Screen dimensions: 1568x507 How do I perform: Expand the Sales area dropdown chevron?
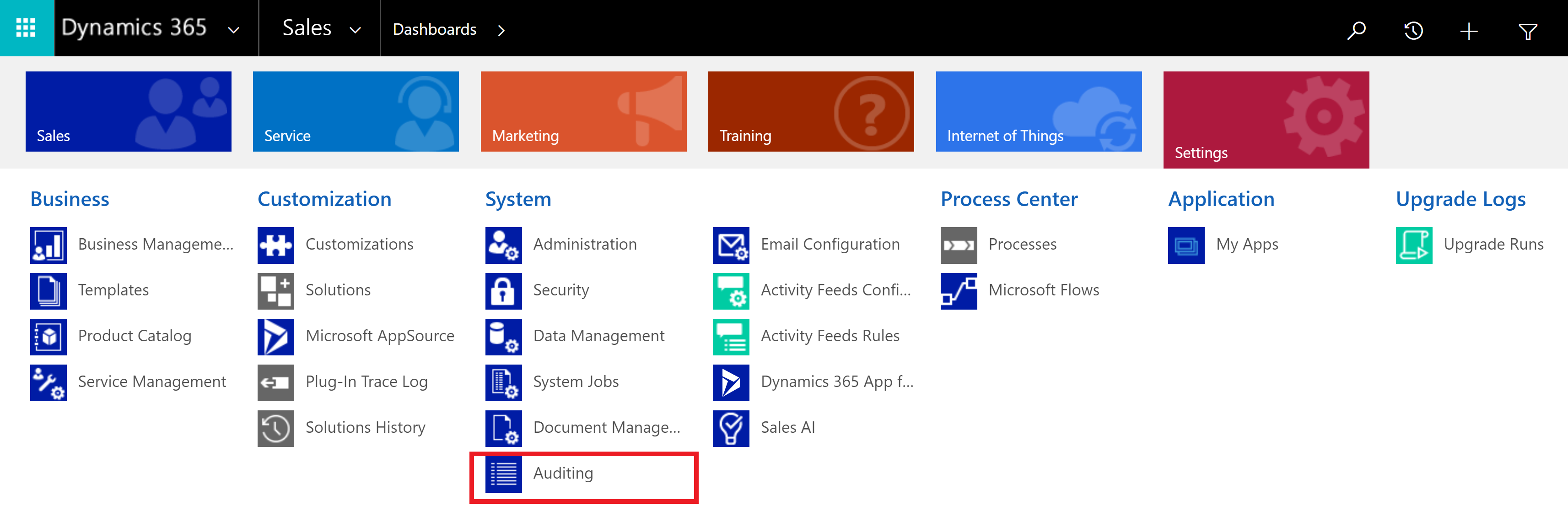tap(356, 30)
